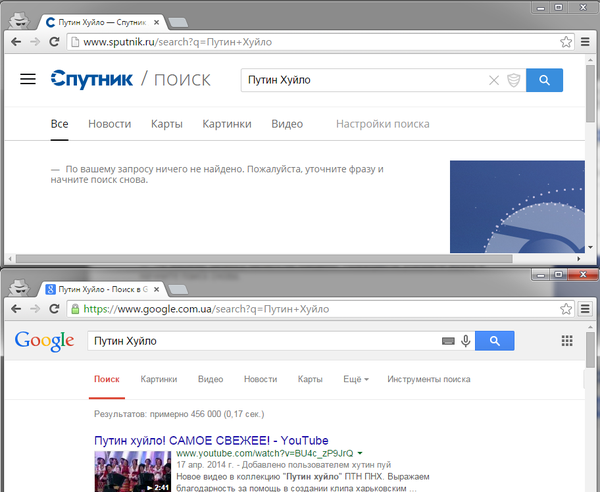Click back arrow in Sputnik browser window
This screenshot has height=492, width=600.
[x=16, y=42]
